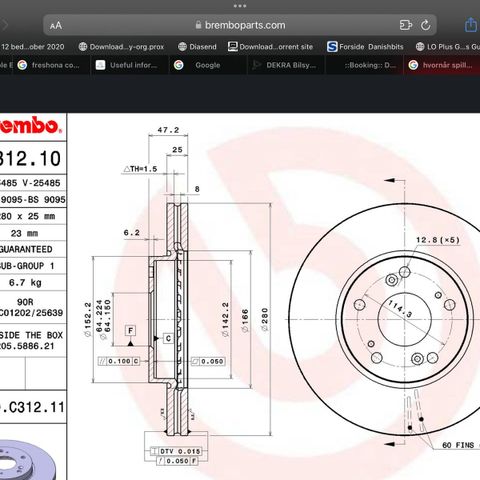The height and width of the screenshot is (480, 480).
Task: Switch to the 'Useful infor...' tab
Action: [x=130, y=65]
